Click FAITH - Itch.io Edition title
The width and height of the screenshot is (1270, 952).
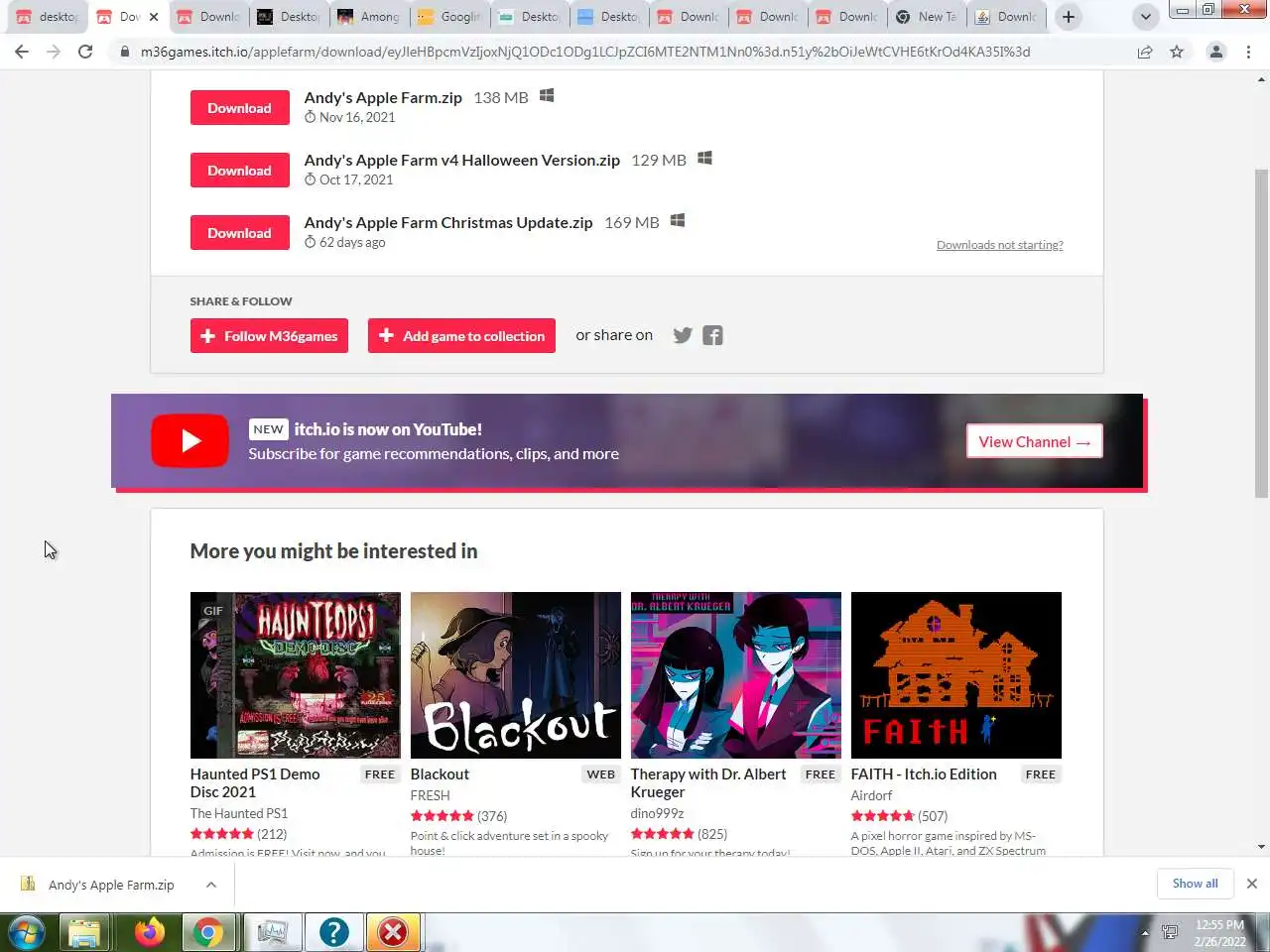pos(924,774)
